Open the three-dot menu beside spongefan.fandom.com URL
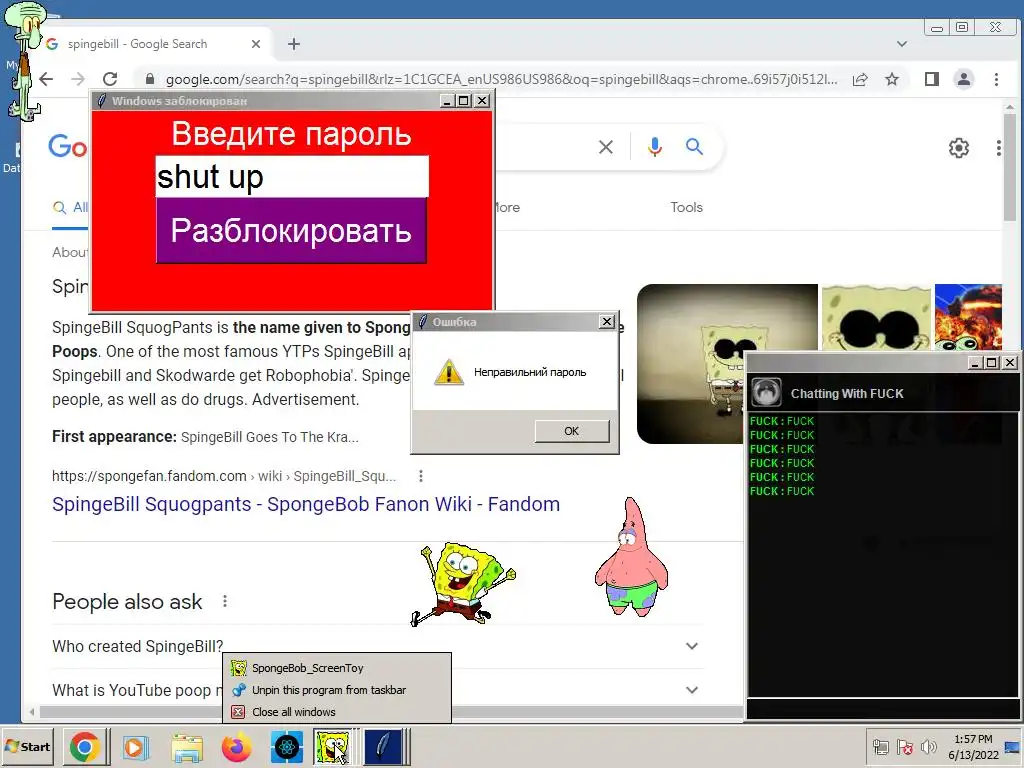Image resolution: width=1024 pixels, height=768 pixels. [x=421, y=476]
